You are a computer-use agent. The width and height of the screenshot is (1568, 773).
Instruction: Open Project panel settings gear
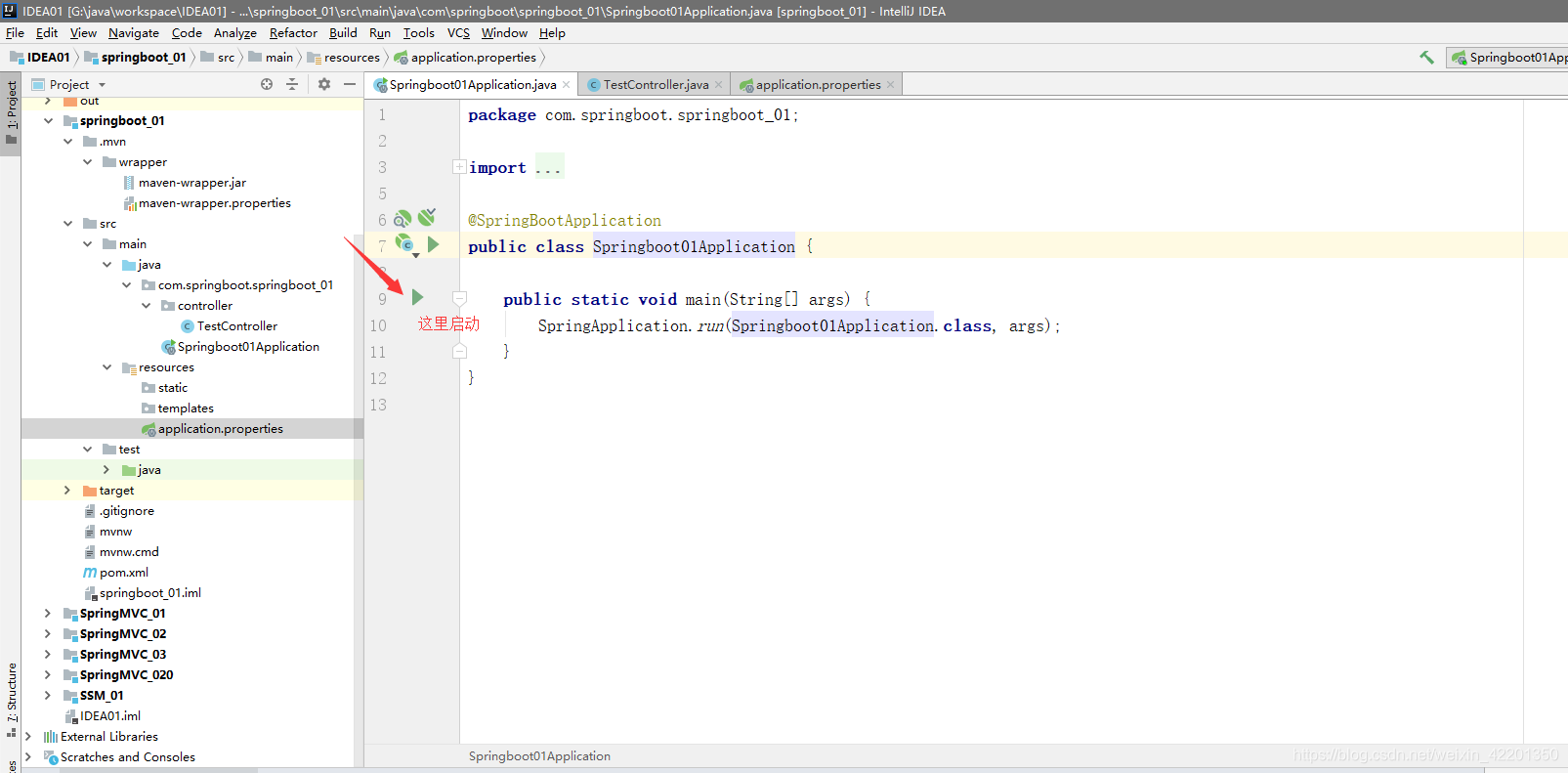coord(324,84)
